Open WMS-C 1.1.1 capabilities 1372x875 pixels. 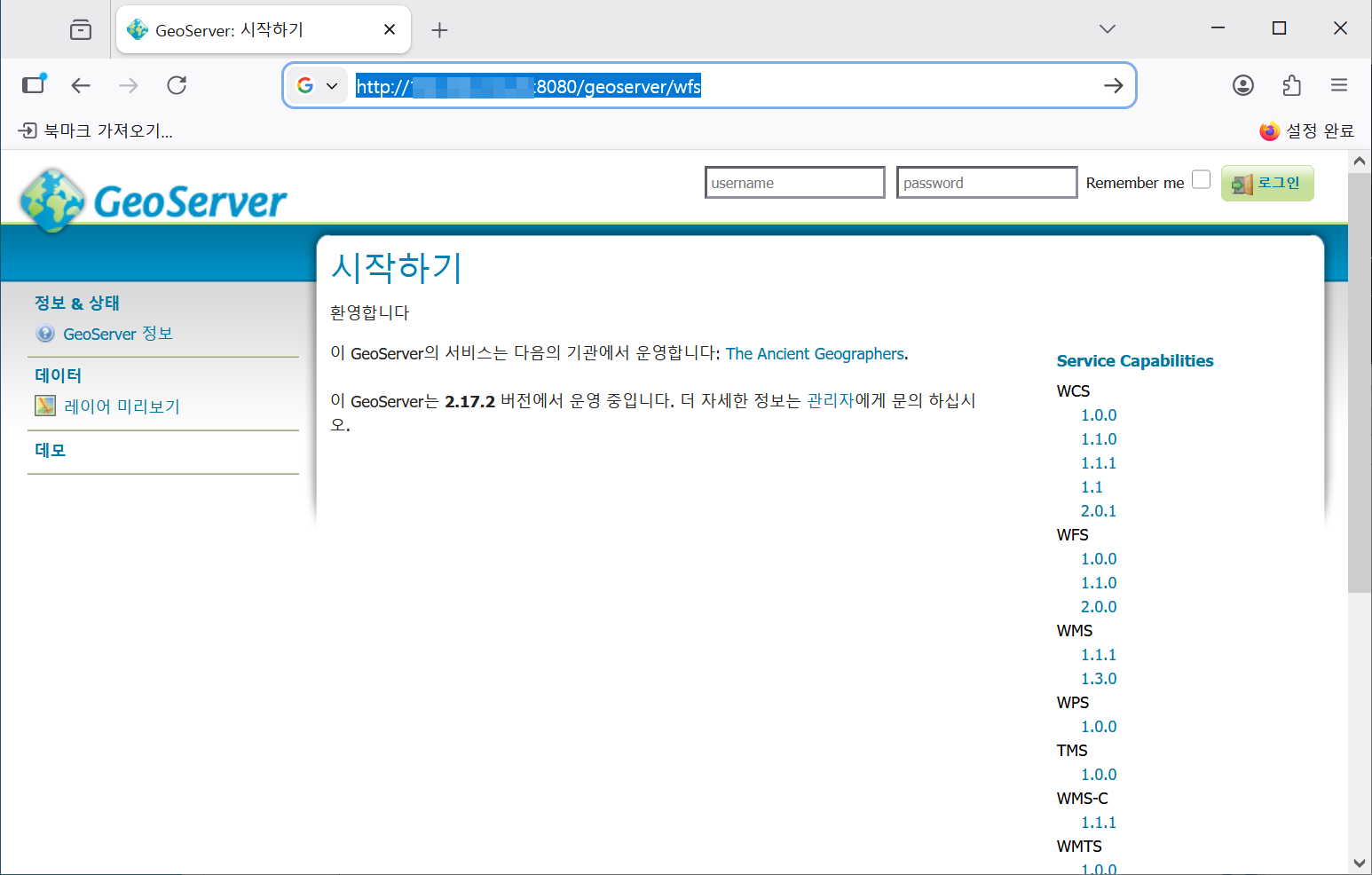[1099, 823]
